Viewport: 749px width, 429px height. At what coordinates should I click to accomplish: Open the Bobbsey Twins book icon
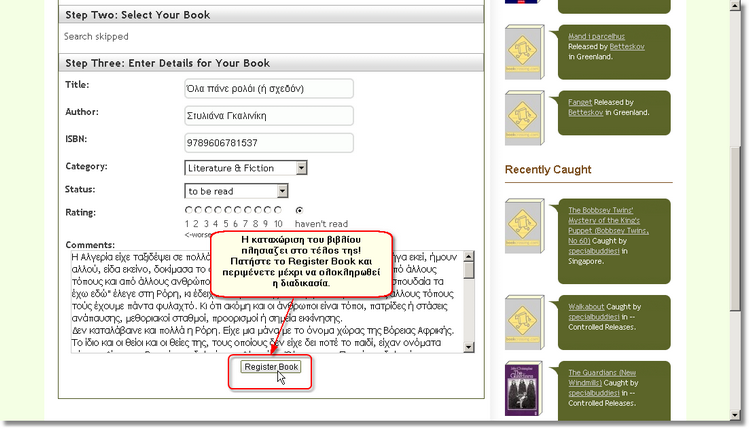click(525, 228)
